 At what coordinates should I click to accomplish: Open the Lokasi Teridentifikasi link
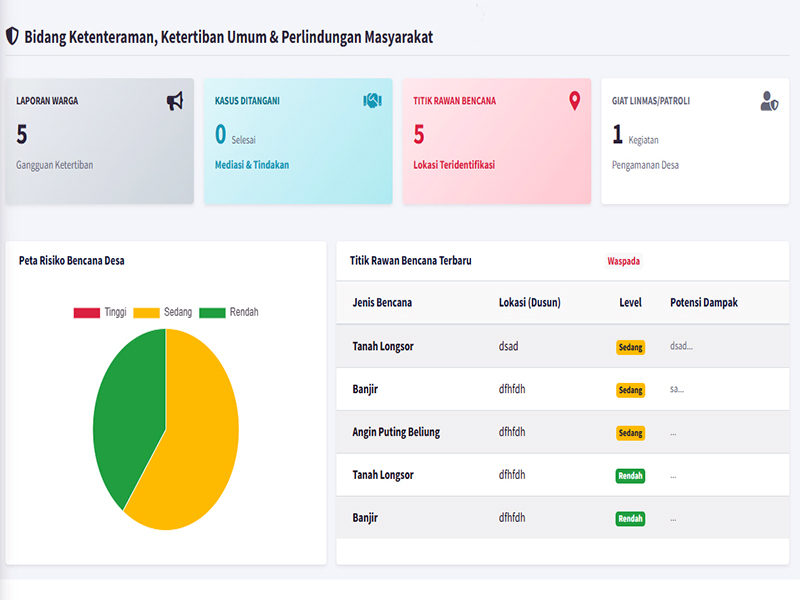tap(454, 165)
